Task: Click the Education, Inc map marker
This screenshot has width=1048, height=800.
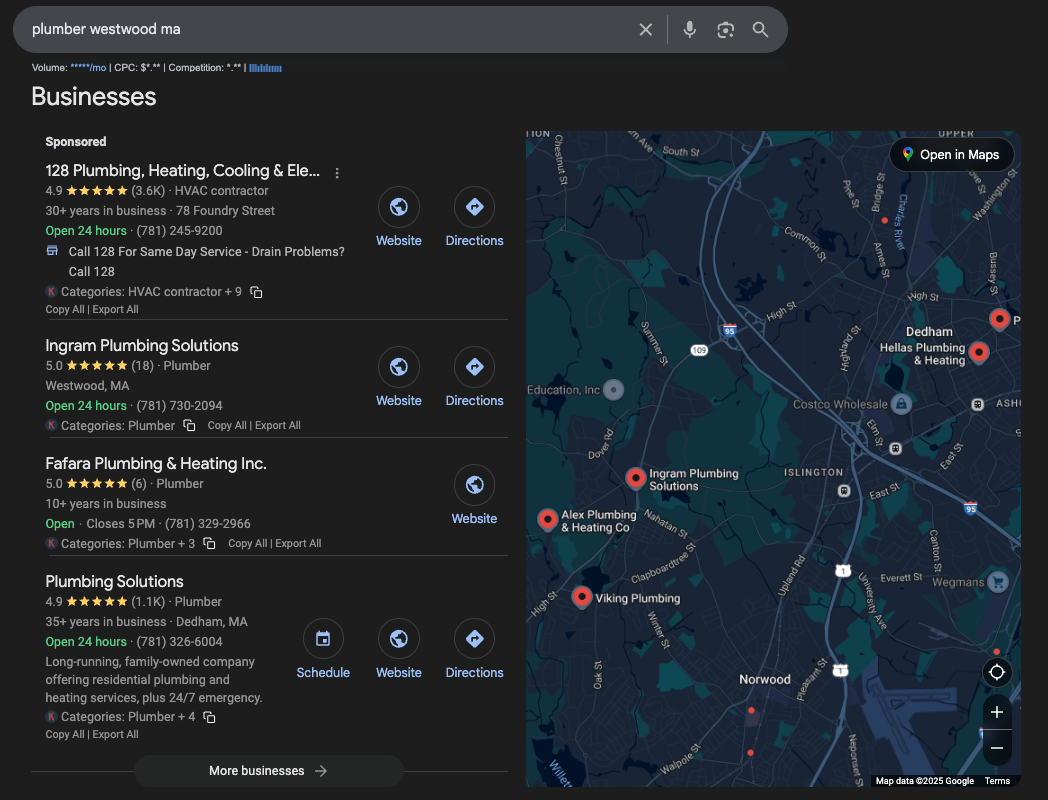Action: pos(614,390)
